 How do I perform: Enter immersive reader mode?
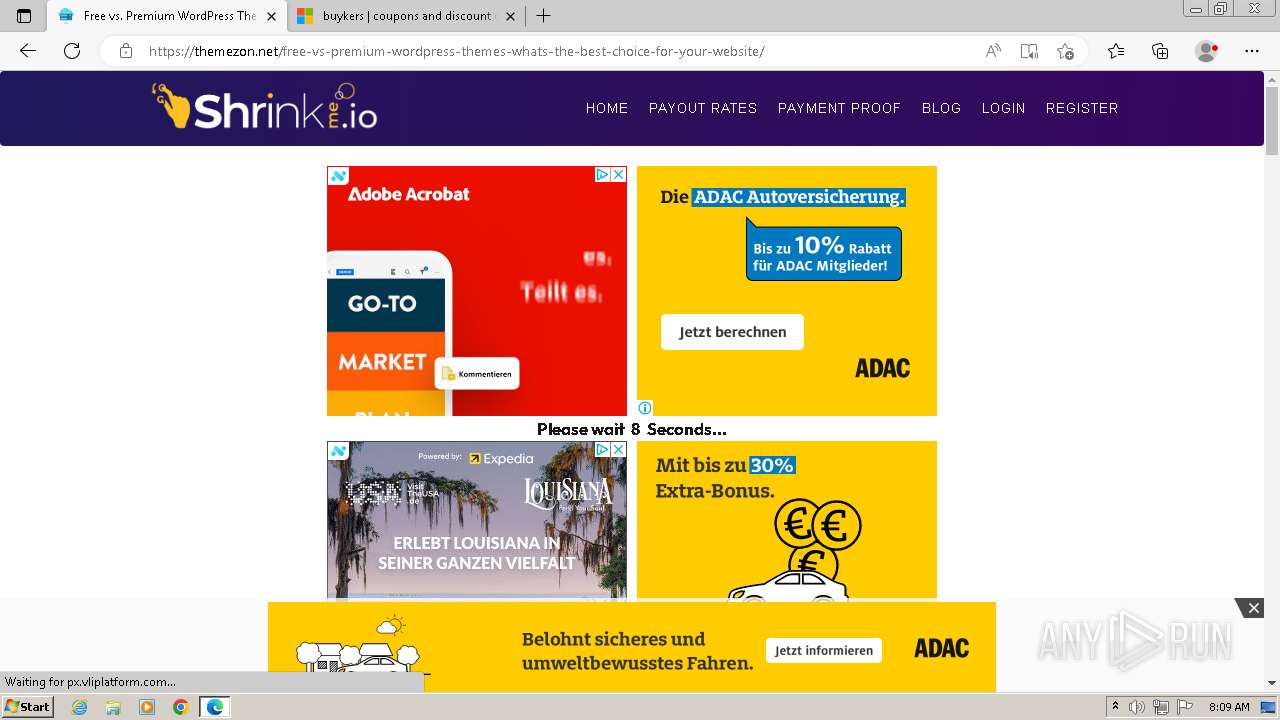click(1029, 51)
